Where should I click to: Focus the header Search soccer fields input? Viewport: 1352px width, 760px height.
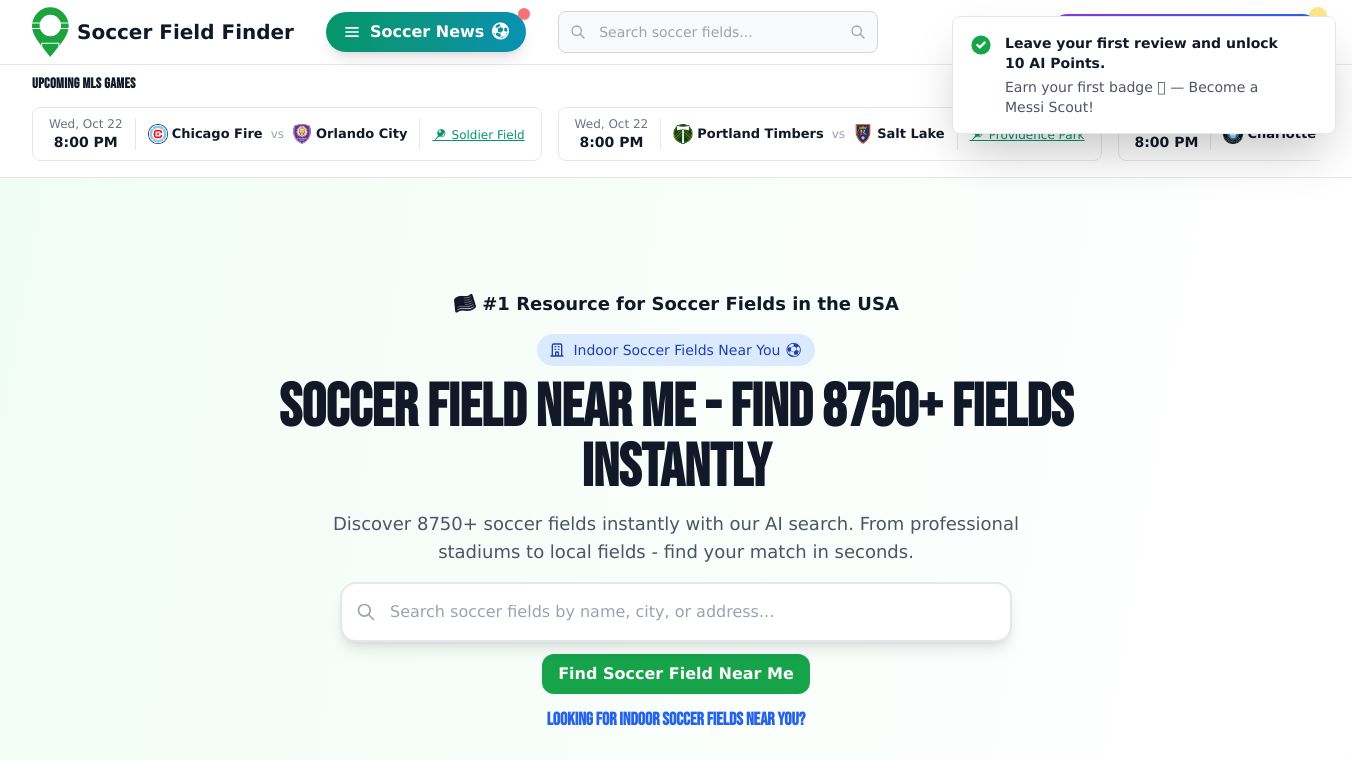pyautogui.click(x=717, y=32)
